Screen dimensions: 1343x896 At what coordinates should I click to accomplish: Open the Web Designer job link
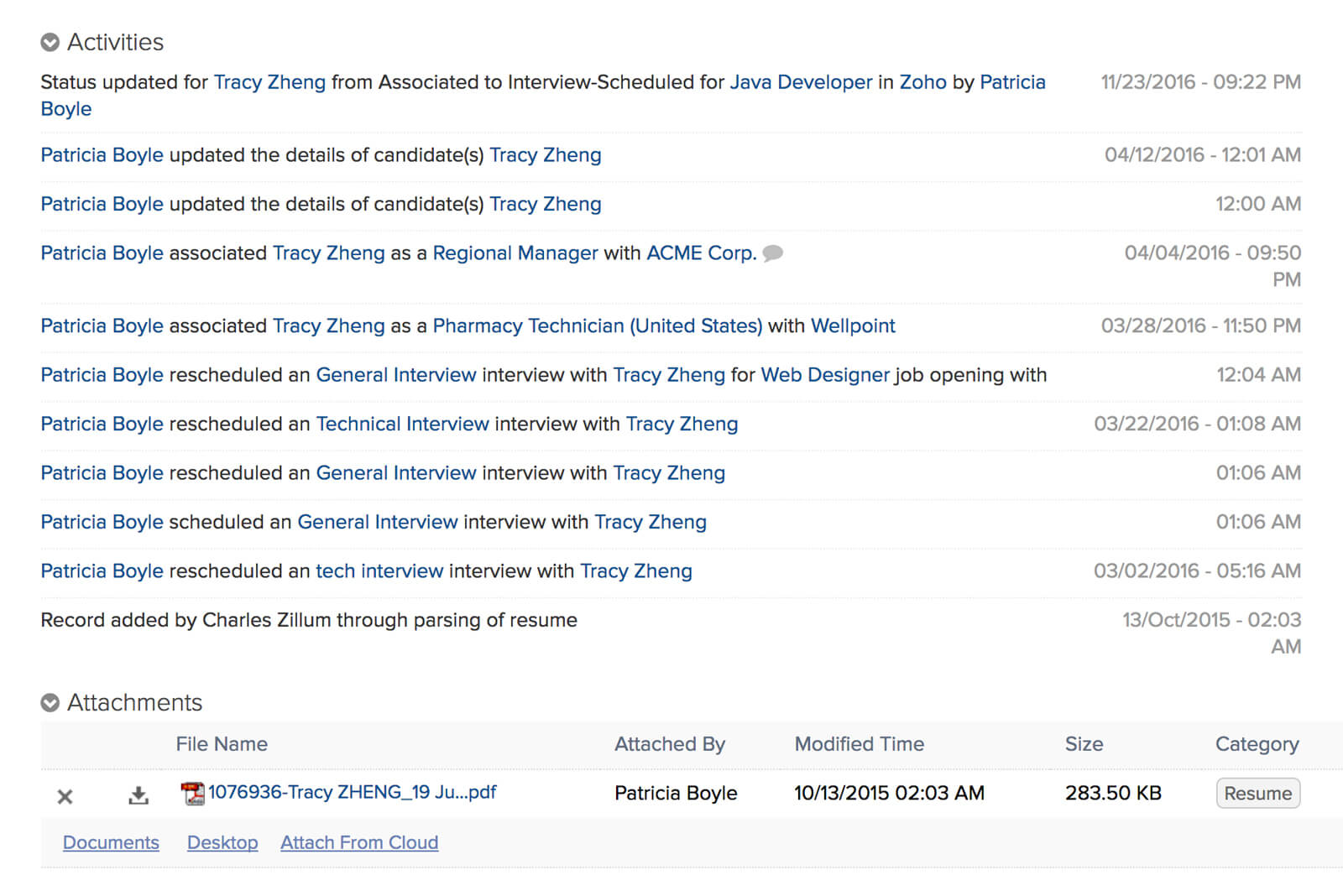point(824,375)
